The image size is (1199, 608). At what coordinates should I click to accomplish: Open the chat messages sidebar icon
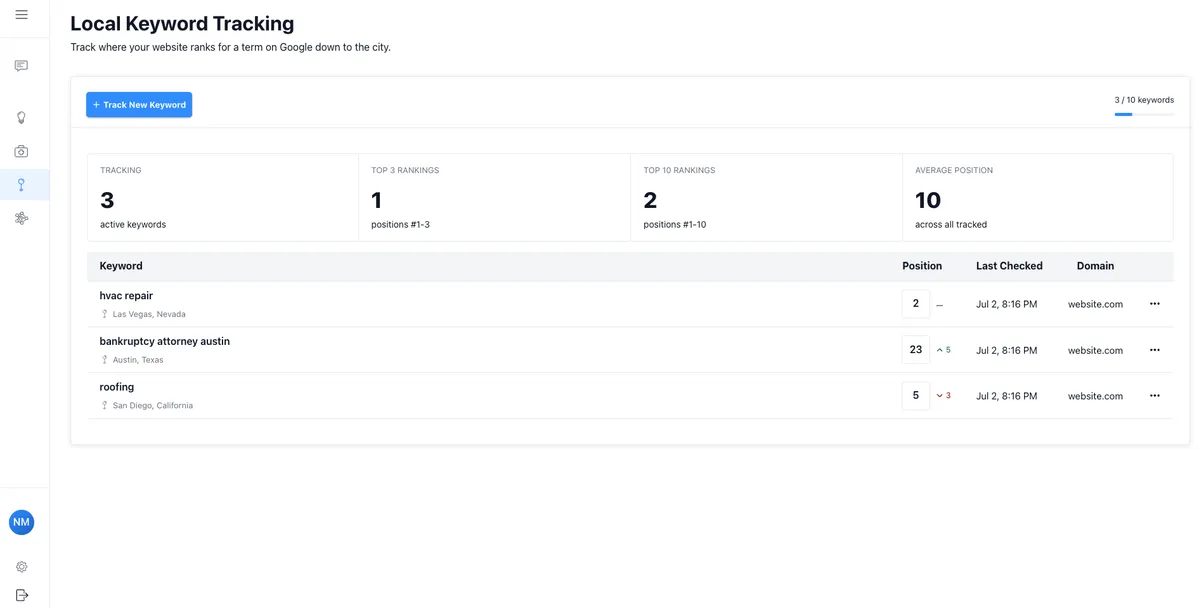[21, 66]
